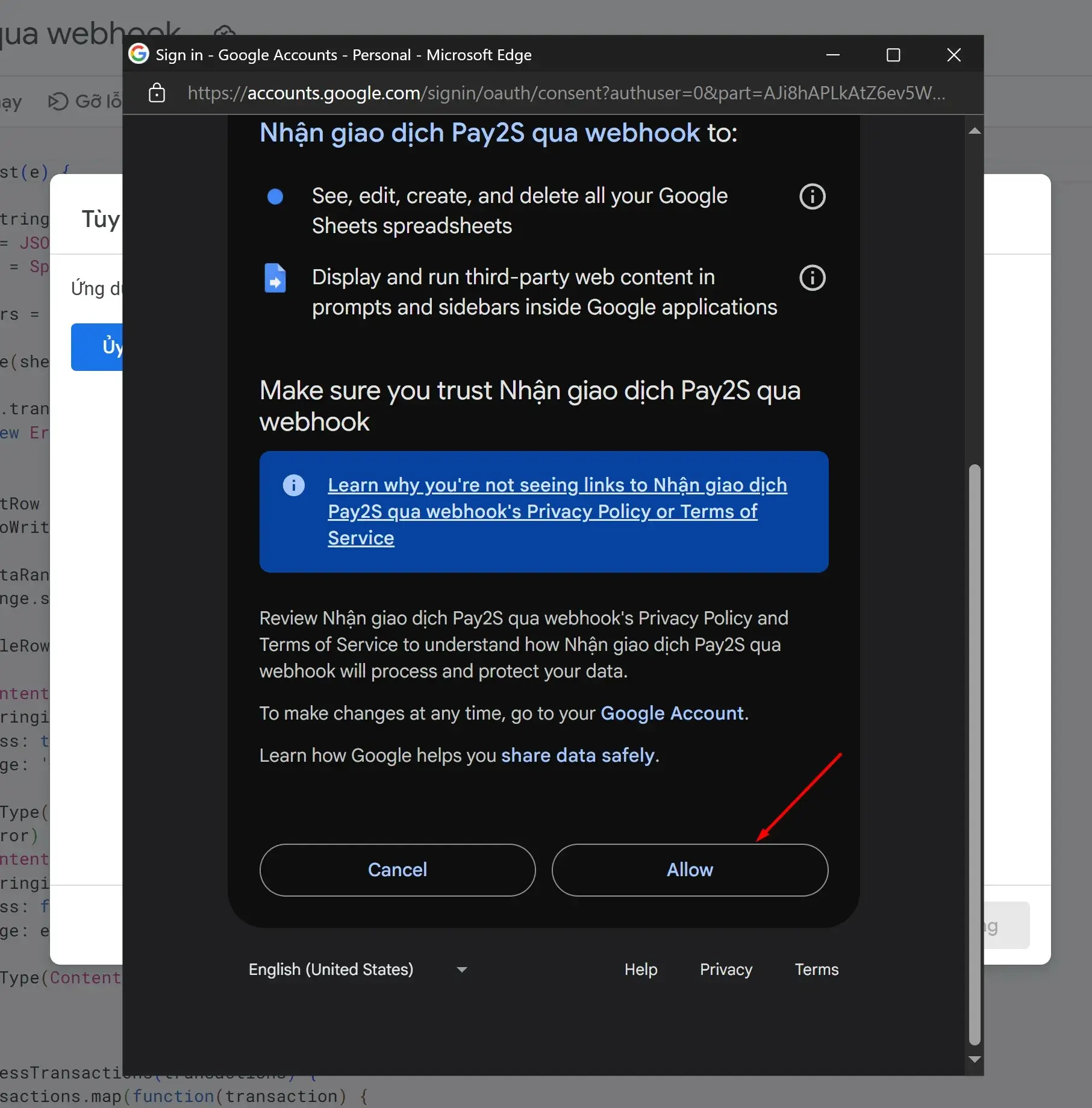The width and height of the screenshot is (1092, 1108).
Task: Click the Allow button
Action: pos(690,870)
